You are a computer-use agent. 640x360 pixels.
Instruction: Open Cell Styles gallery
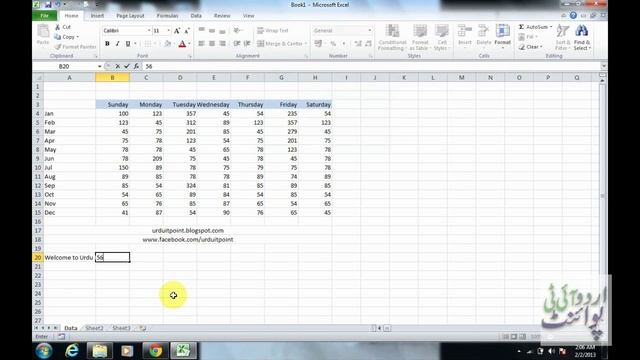[442, 37]
